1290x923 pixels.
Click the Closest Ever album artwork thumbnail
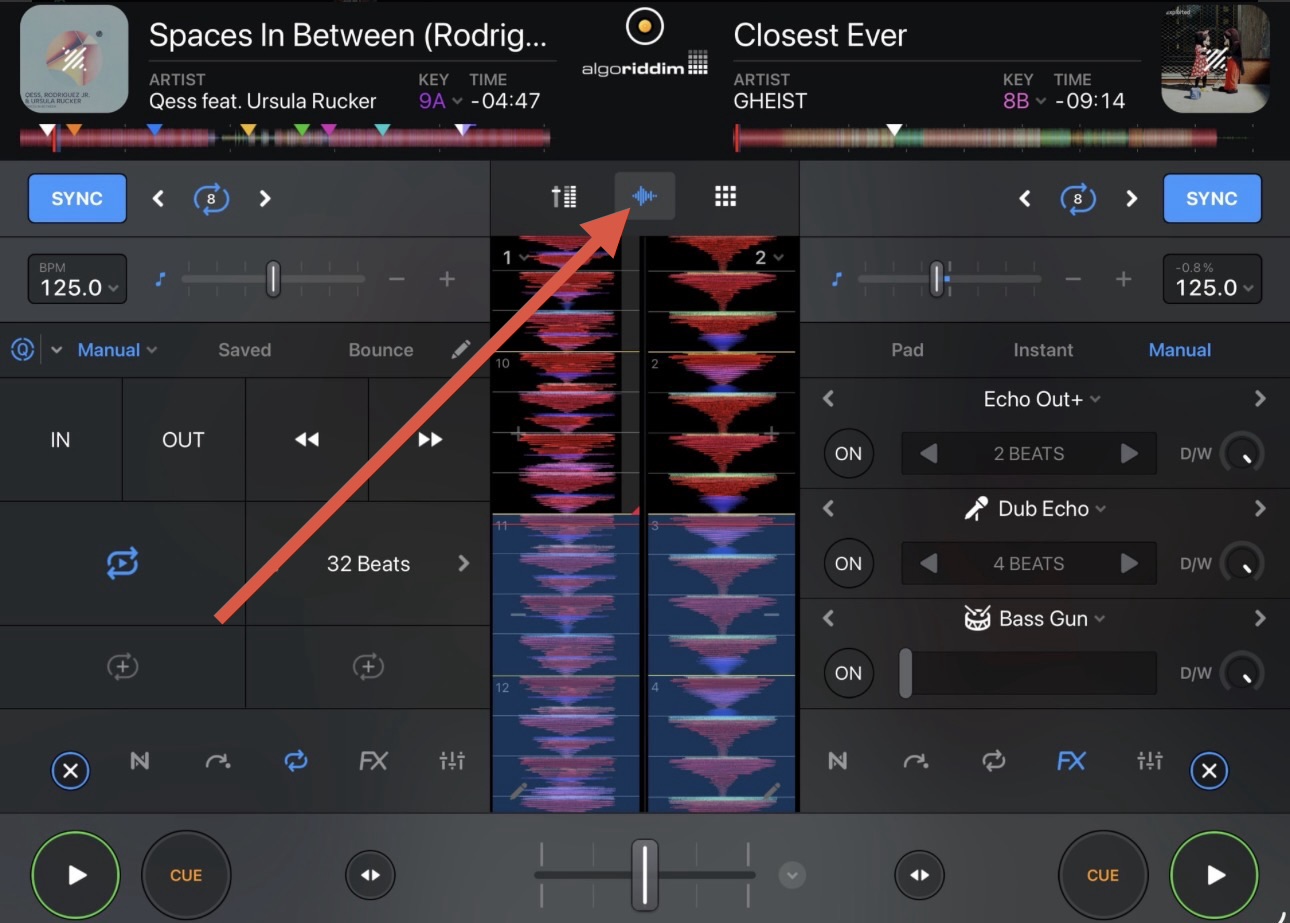point(1215,60)
